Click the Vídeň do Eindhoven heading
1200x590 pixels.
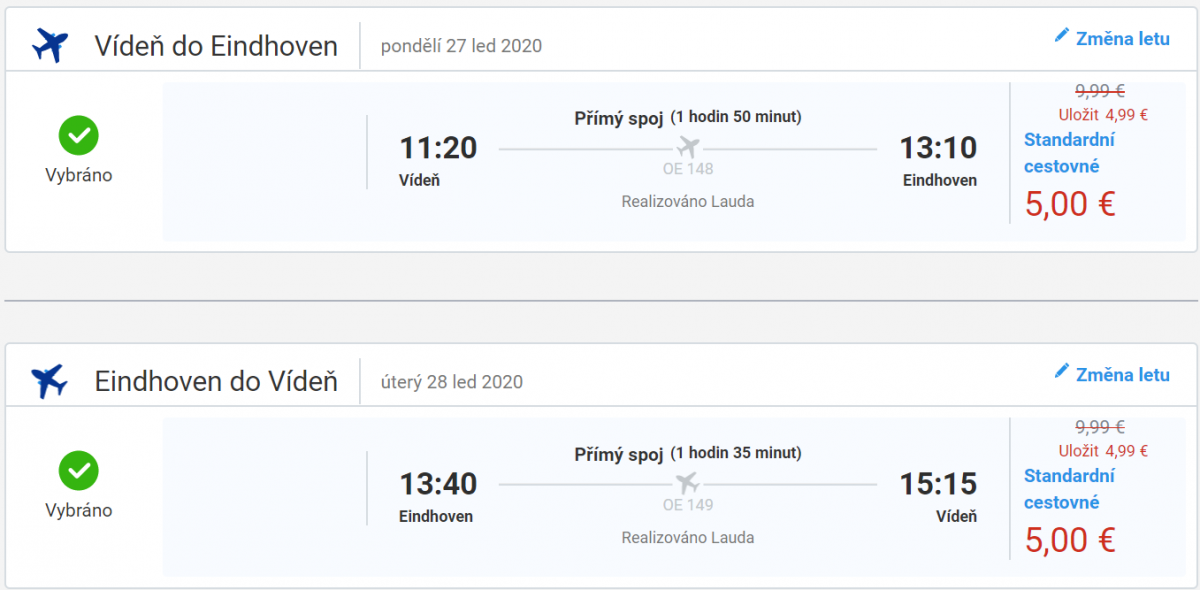point(216,46)
